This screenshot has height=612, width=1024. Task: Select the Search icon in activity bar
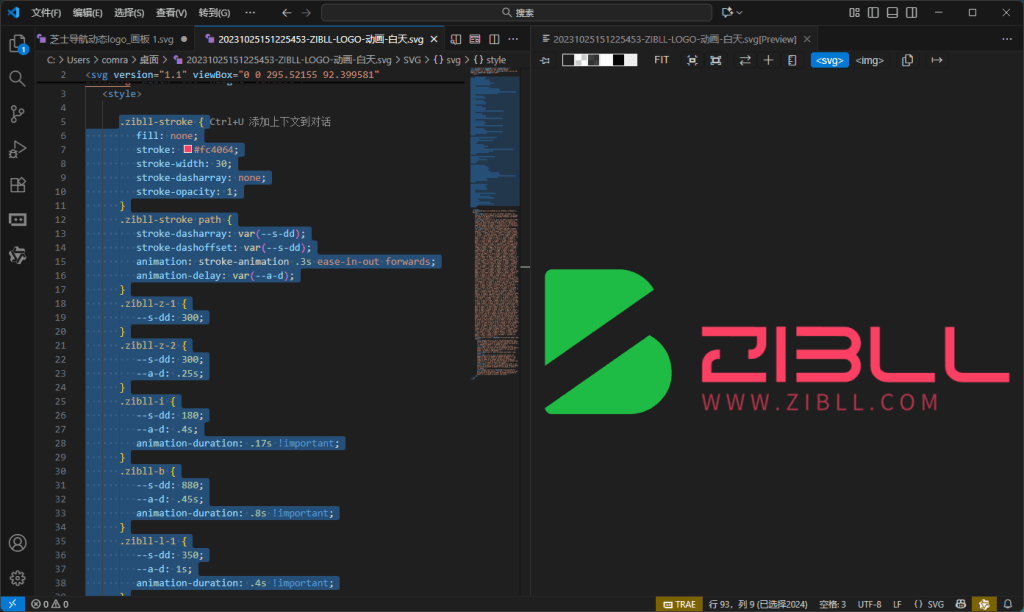[16, 77]
